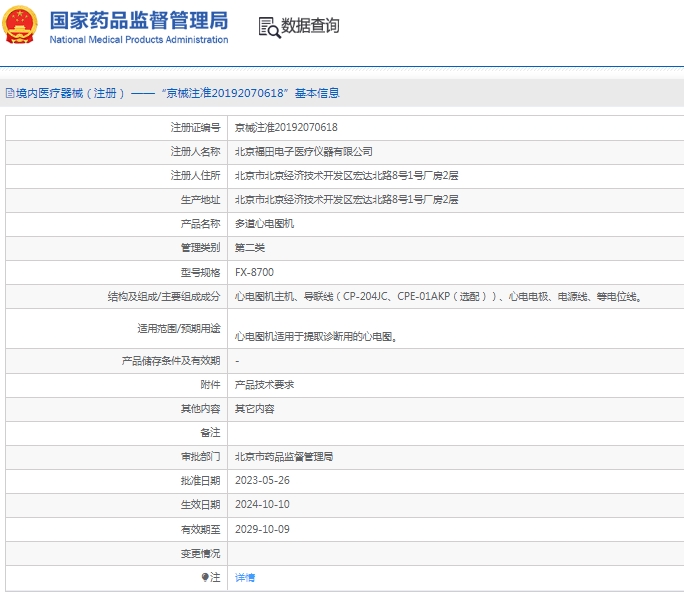Select 北京市药品监督管理局 approval department
684x598 pixels.
284,457
